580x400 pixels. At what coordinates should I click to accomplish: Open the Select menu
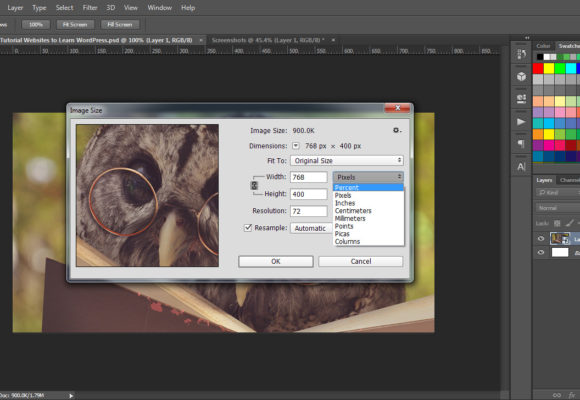64,8
